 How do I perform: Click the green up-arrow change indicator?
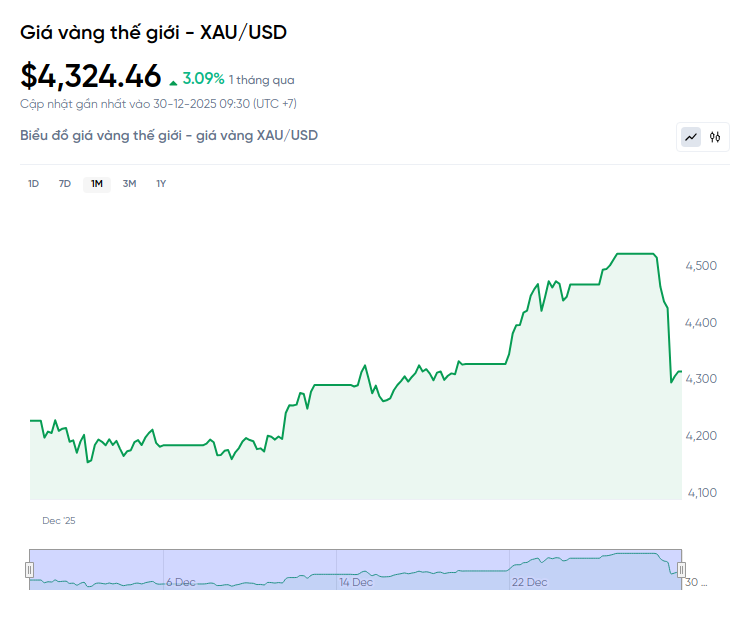173,81
